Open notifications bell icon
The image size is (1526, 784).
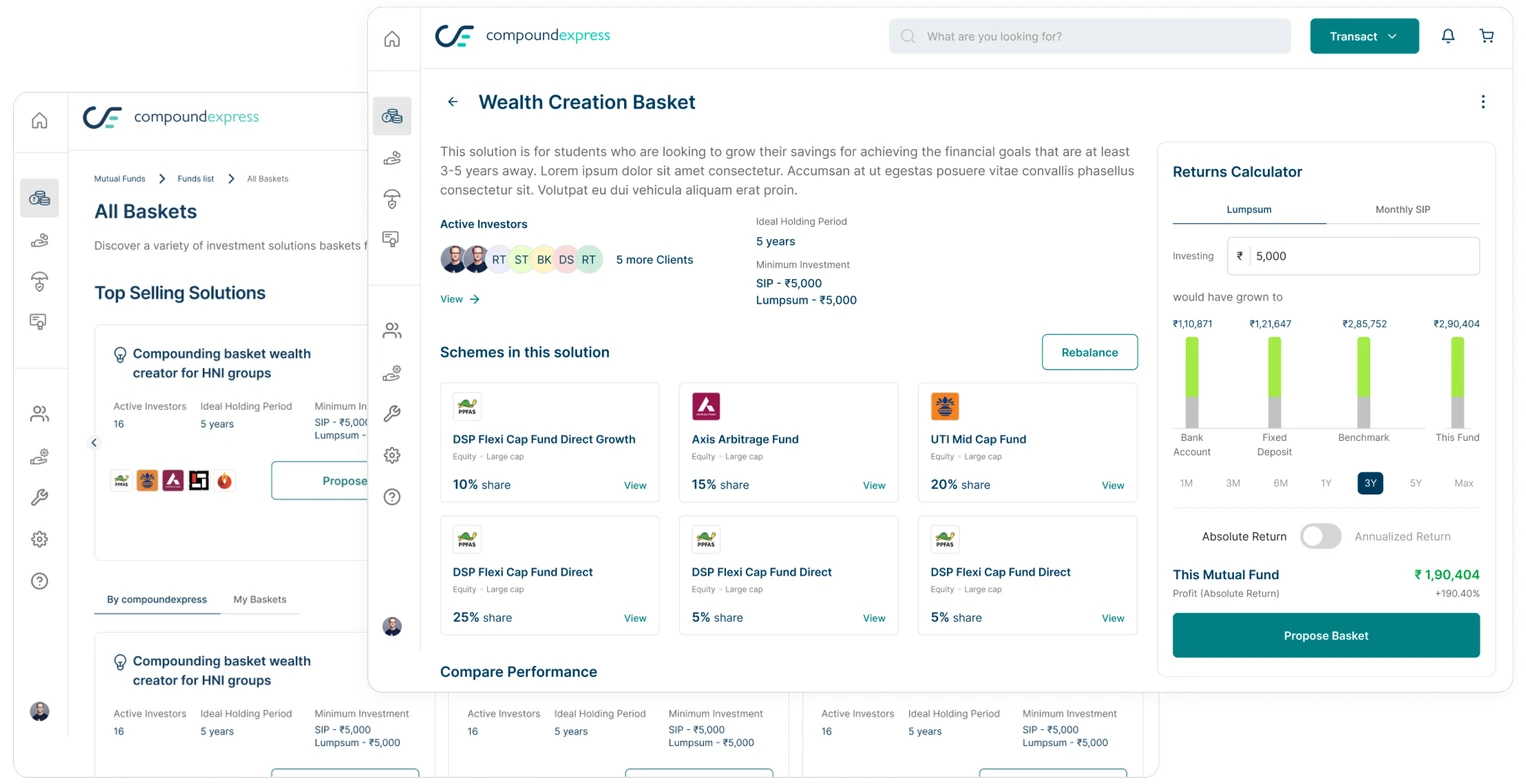tap(1448, 36)
